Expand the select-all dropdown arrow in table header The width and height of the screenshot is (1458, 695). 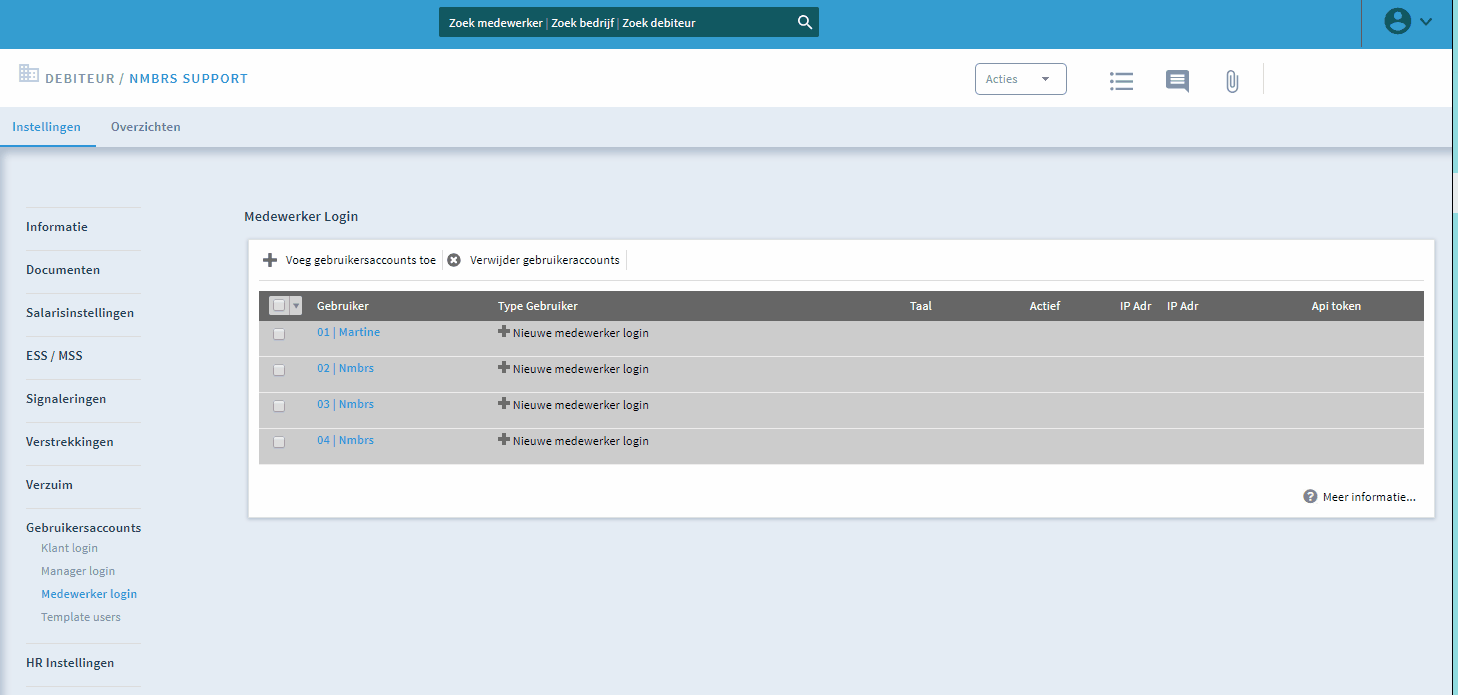click(295, 306)
